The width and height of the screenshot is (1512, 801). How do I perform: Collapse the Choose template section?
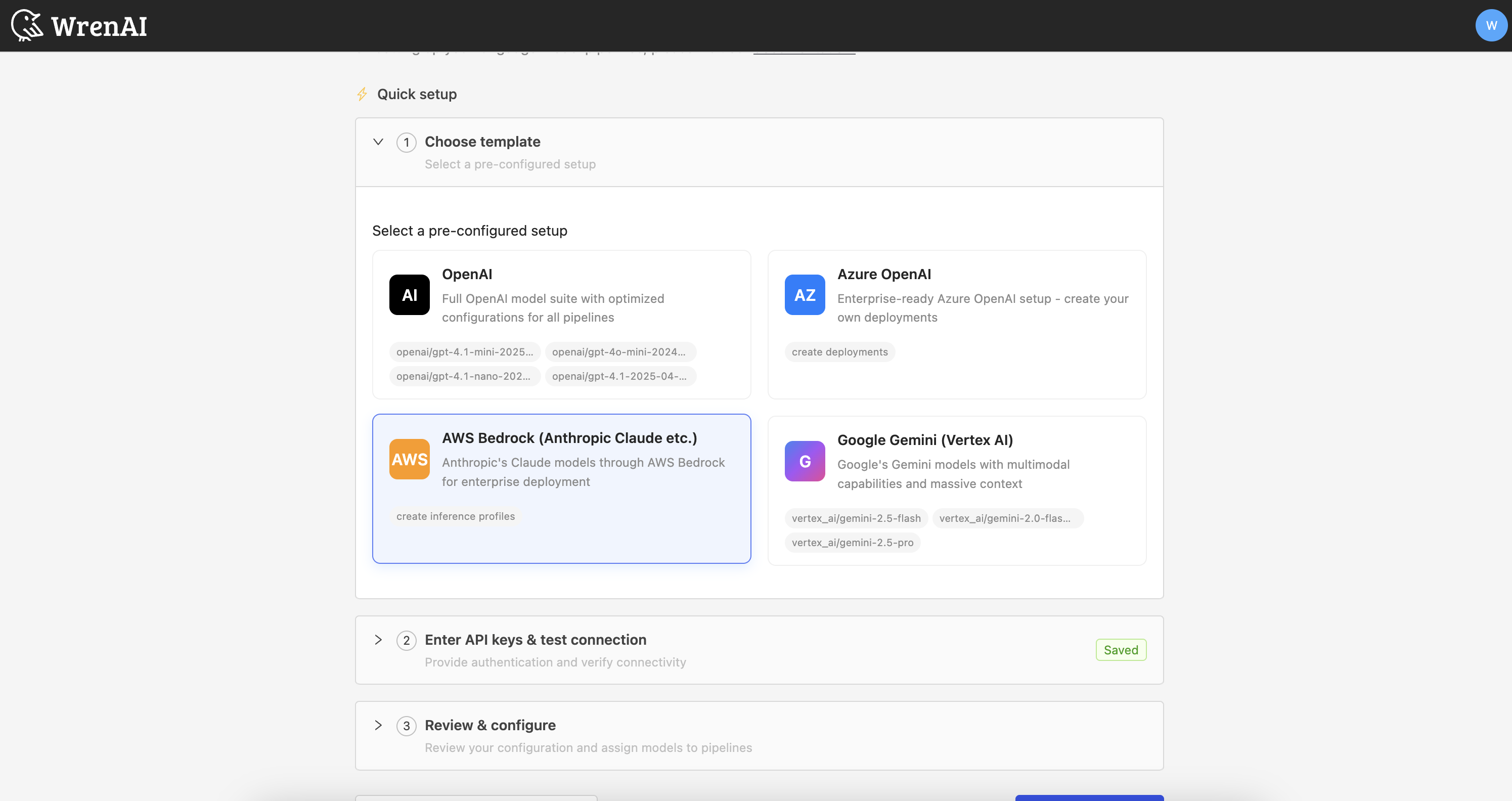pos(378,142)
